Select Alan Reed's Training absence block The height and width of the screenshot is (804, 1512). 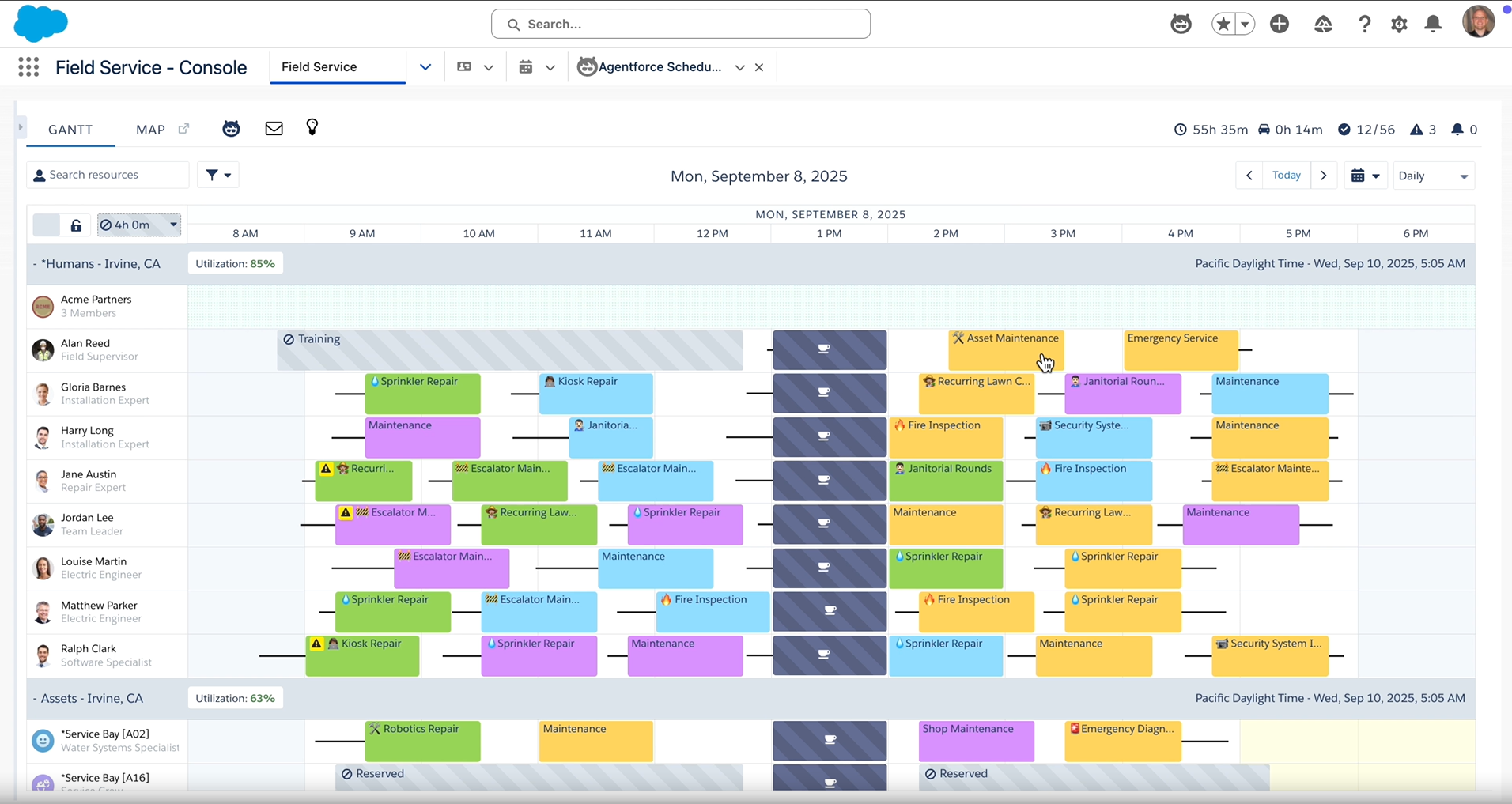pyautogui.click(x=510, y=350)
